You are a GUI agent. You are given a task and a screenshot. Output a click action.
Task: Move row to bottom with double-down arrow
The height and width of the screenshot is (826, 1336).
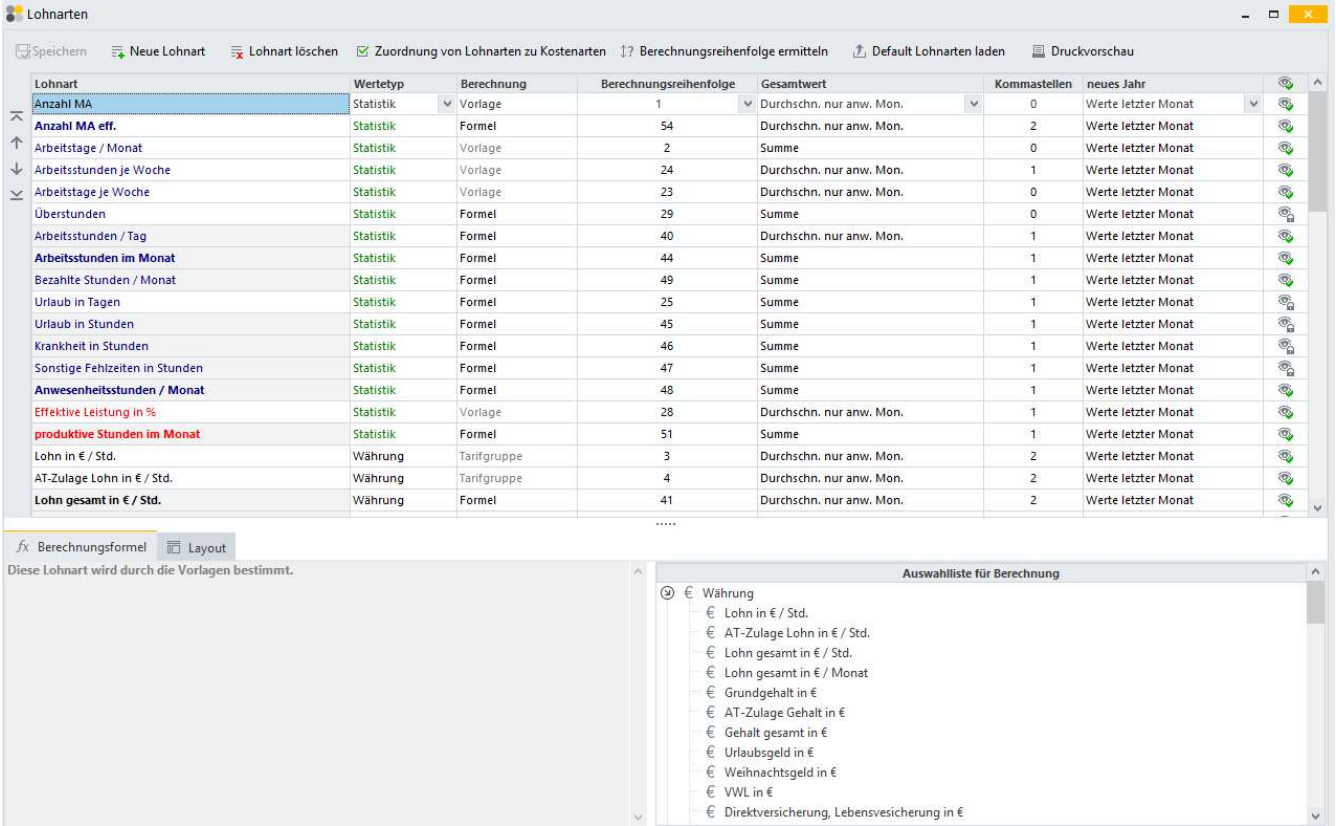coord(16,193)
